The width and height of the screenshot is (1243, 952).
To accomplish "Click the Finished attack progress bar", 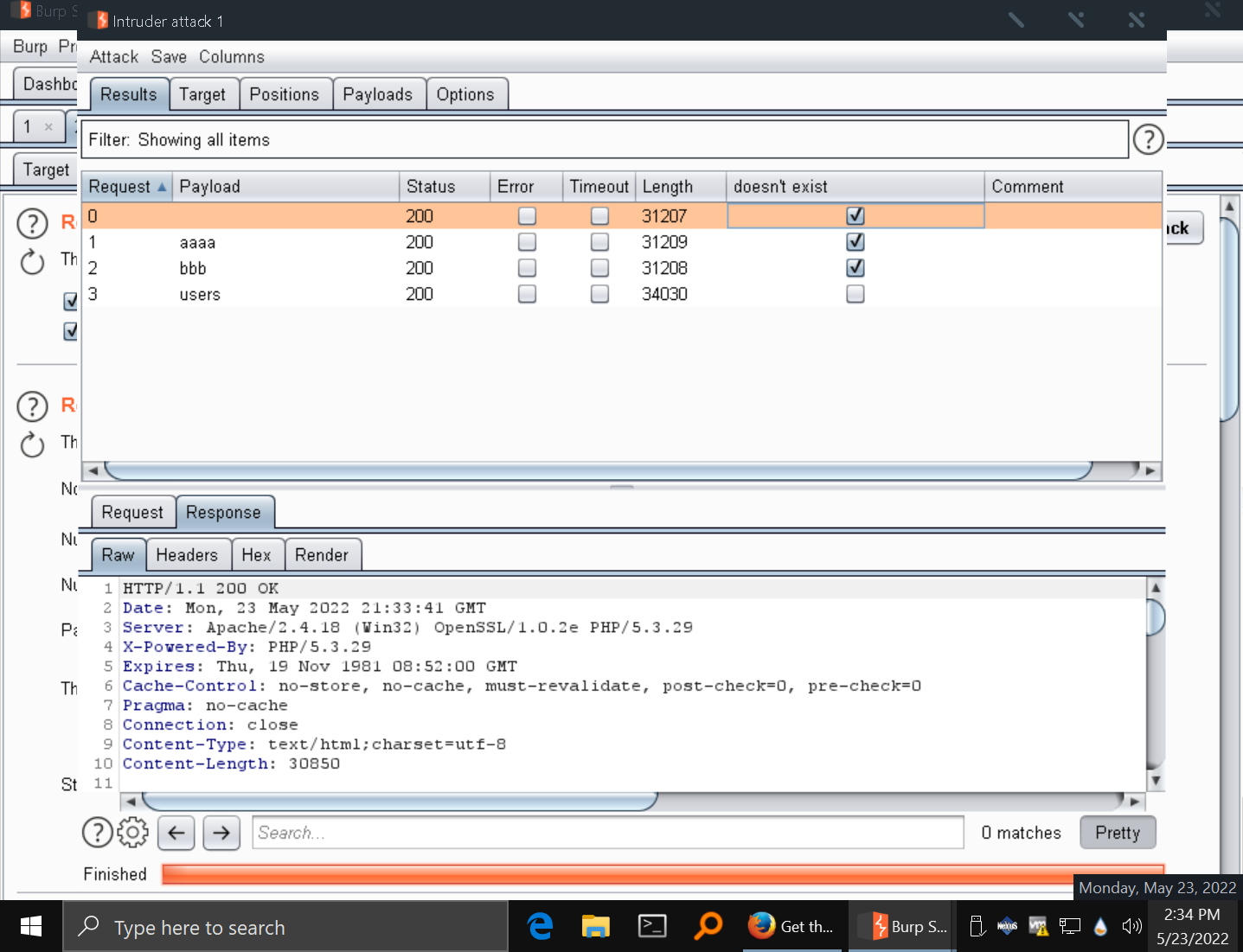I will (x=662, y=874).
